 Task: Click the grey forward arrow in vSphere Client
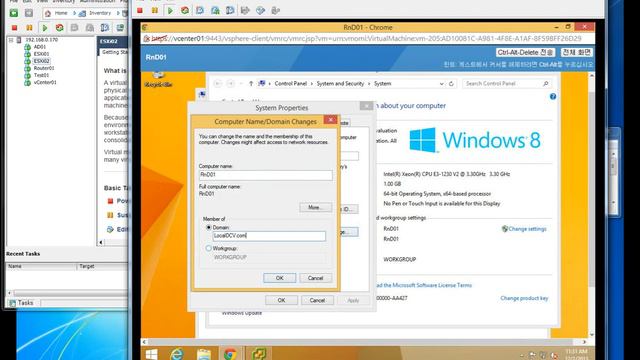[29, 13]
